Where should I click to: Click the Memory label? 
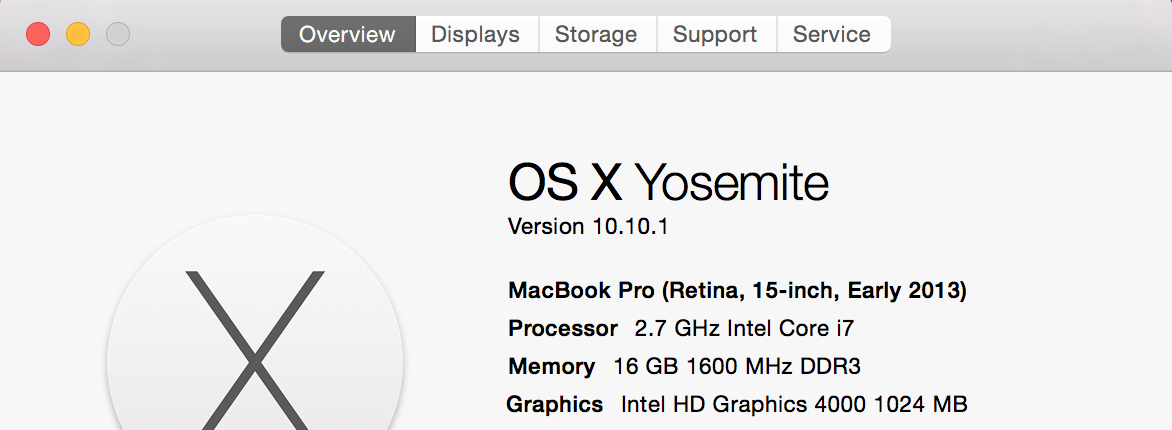pyautogui.click(x=551, y=366)
